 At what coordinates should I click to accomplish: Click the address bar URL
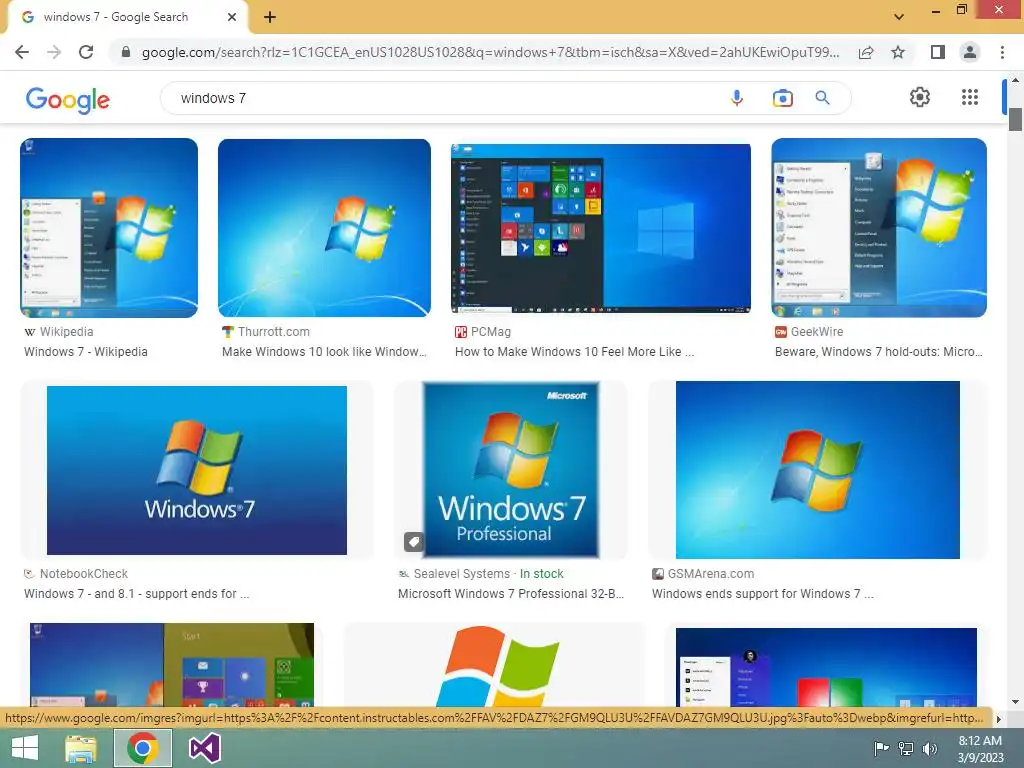490,52
